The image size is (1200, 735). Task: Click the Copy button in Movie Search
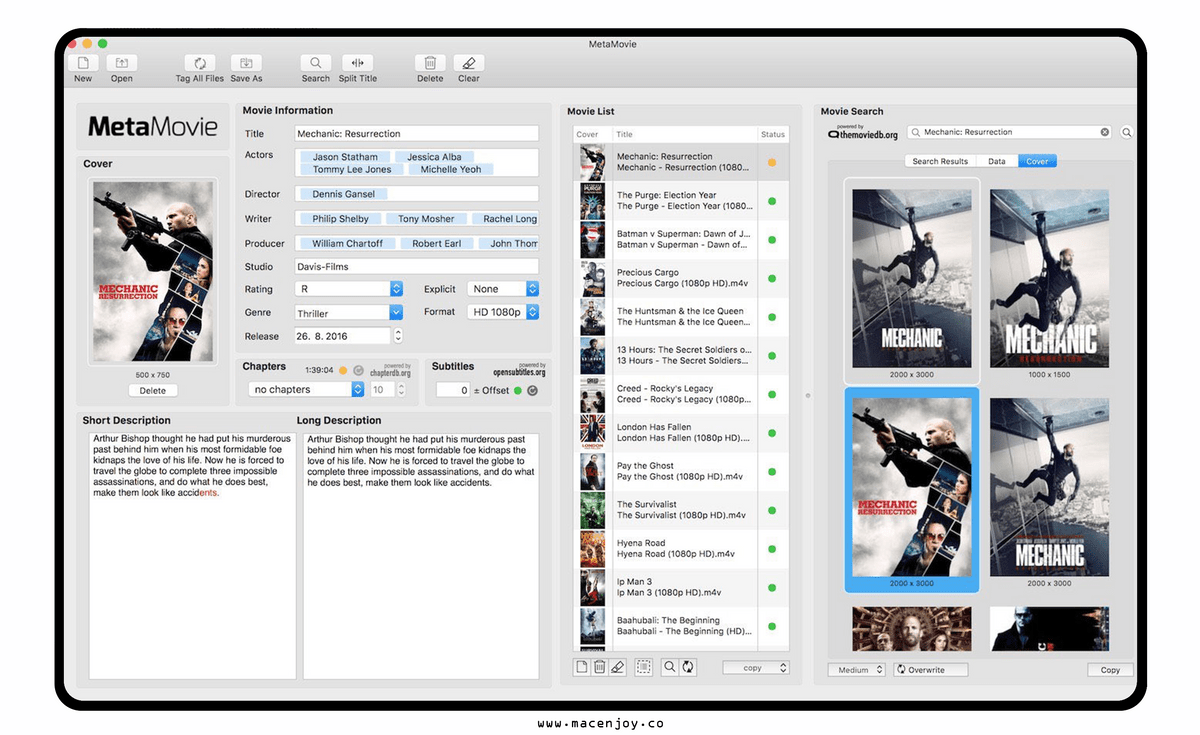click(x=1110, y=670)
